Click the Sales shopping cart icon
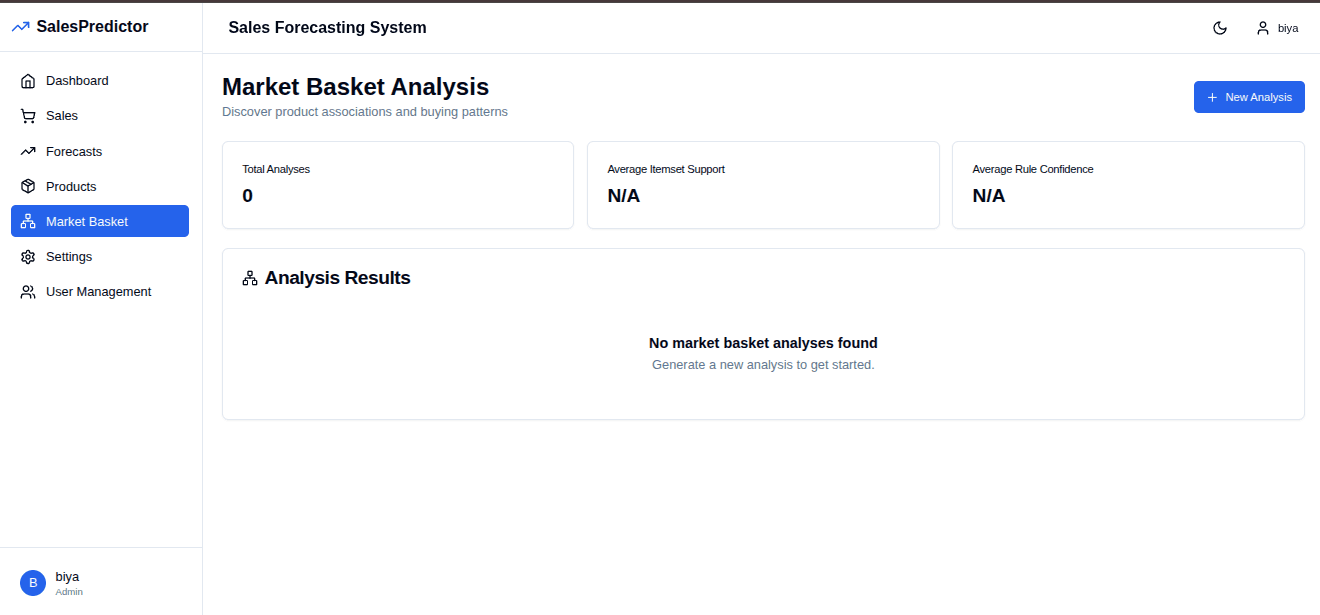Image resolution: width=1320 pixels, height=615 pixels. [x=28, y=115]
